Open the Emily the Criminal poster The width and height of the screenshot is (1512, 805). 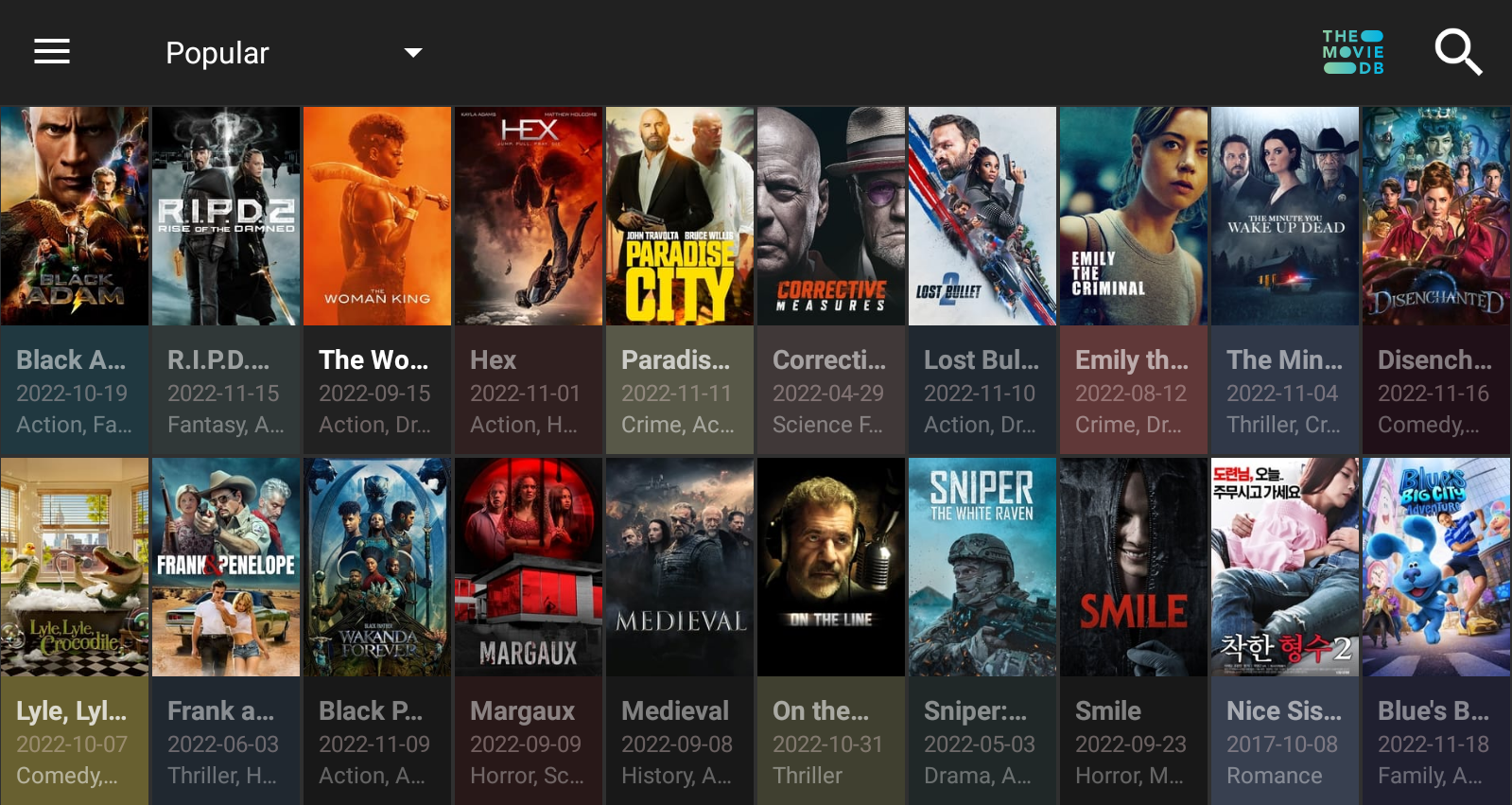tap(1134, 216)
